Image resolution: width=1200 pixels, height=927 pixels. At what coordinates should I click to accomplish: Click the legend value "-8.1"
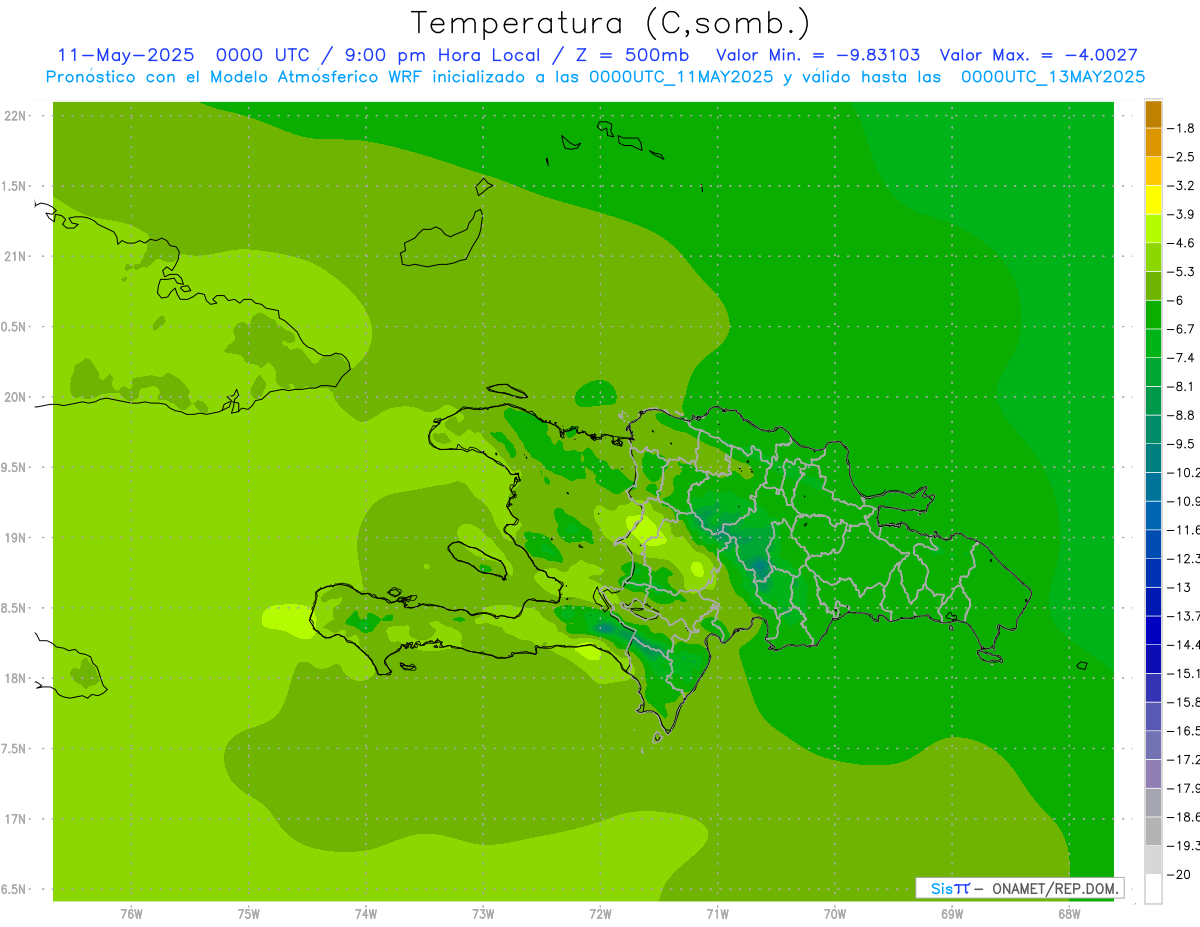[1181, 387]
